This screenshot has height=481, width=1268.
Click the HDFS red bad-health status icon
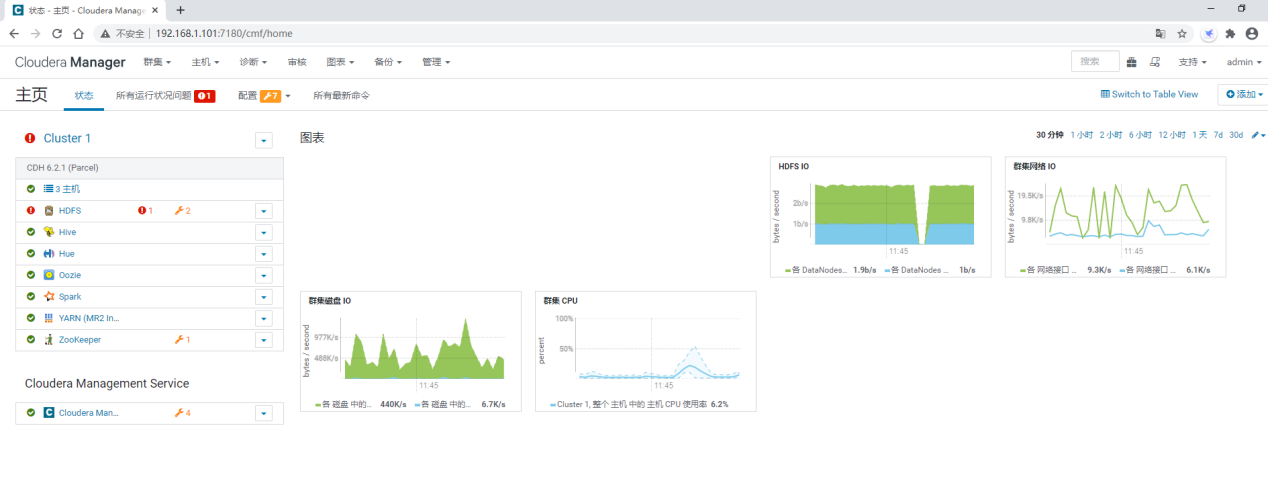[31, 211]
